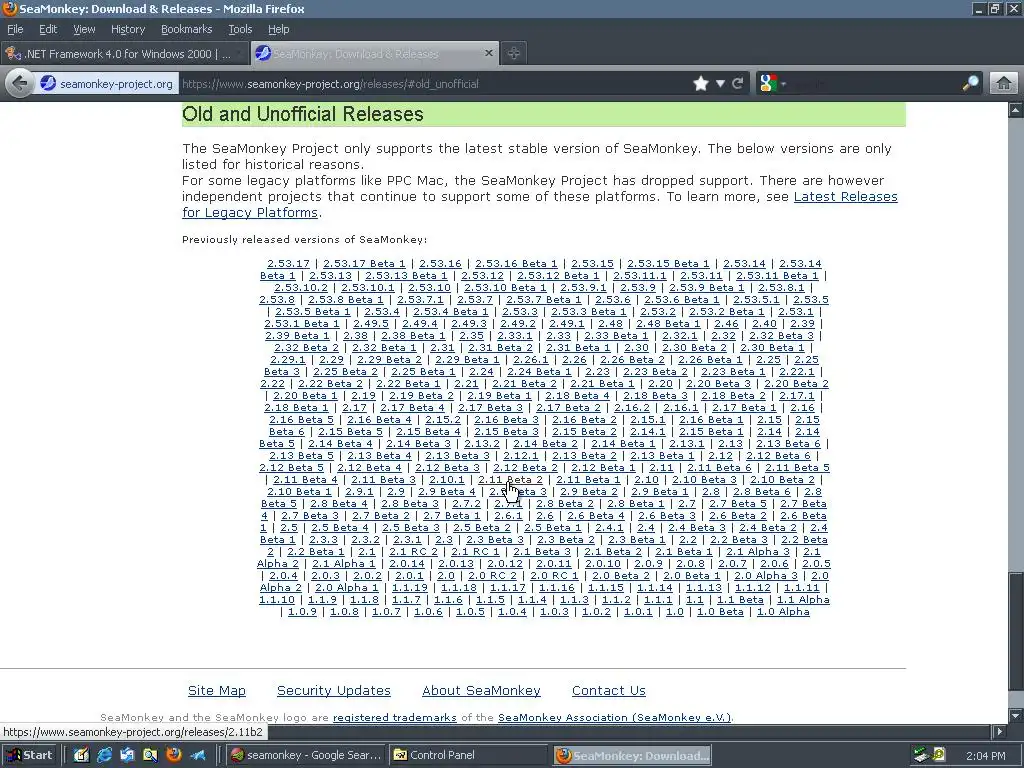Screen dimensions: 1024x768
Task: Click the horizontal scrollbar right arrow
Action: [999, 731]
